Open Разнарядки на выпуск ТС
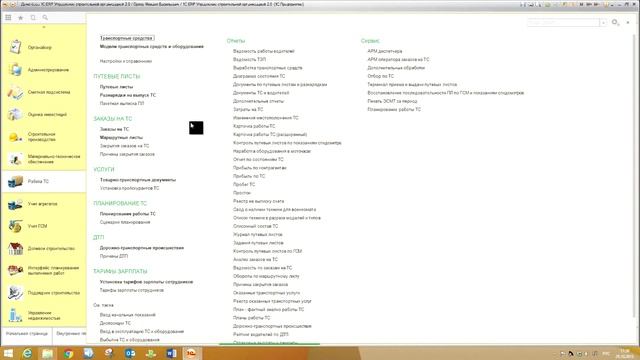This screenshot has height=360, width=640. tap(128, 95)
